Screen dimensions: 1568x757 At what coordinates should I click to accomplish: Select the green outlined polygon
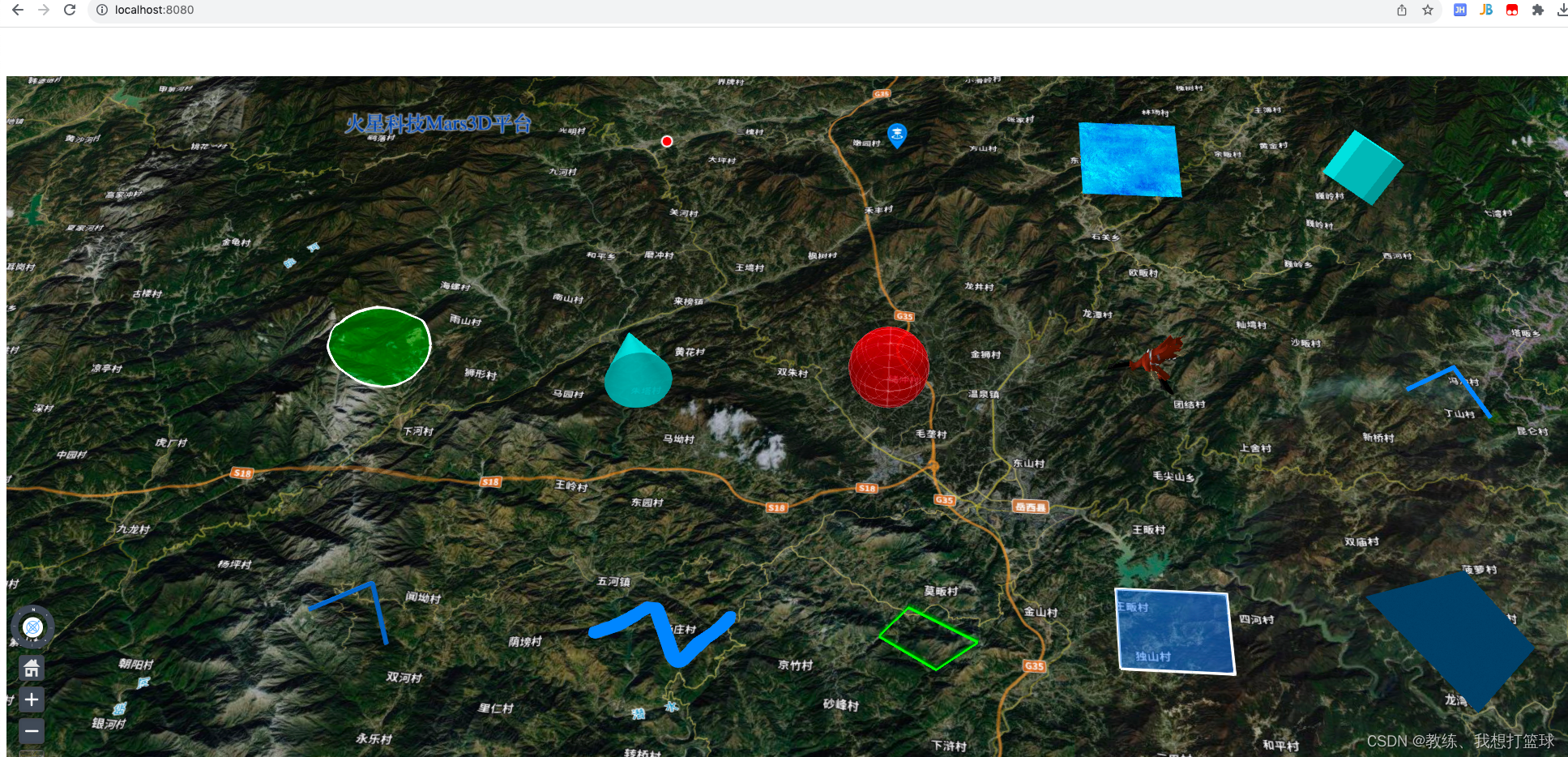pos(928,639)
